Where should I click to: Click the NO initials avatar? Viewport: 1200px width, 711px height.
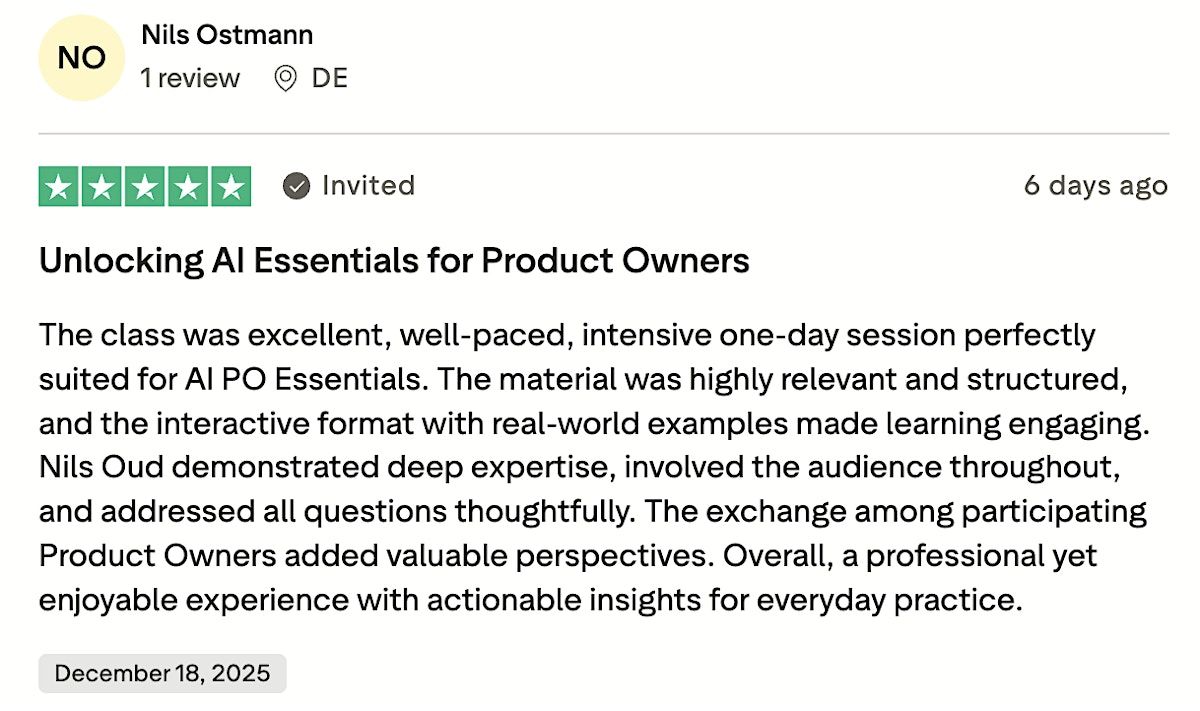[81, 58]
